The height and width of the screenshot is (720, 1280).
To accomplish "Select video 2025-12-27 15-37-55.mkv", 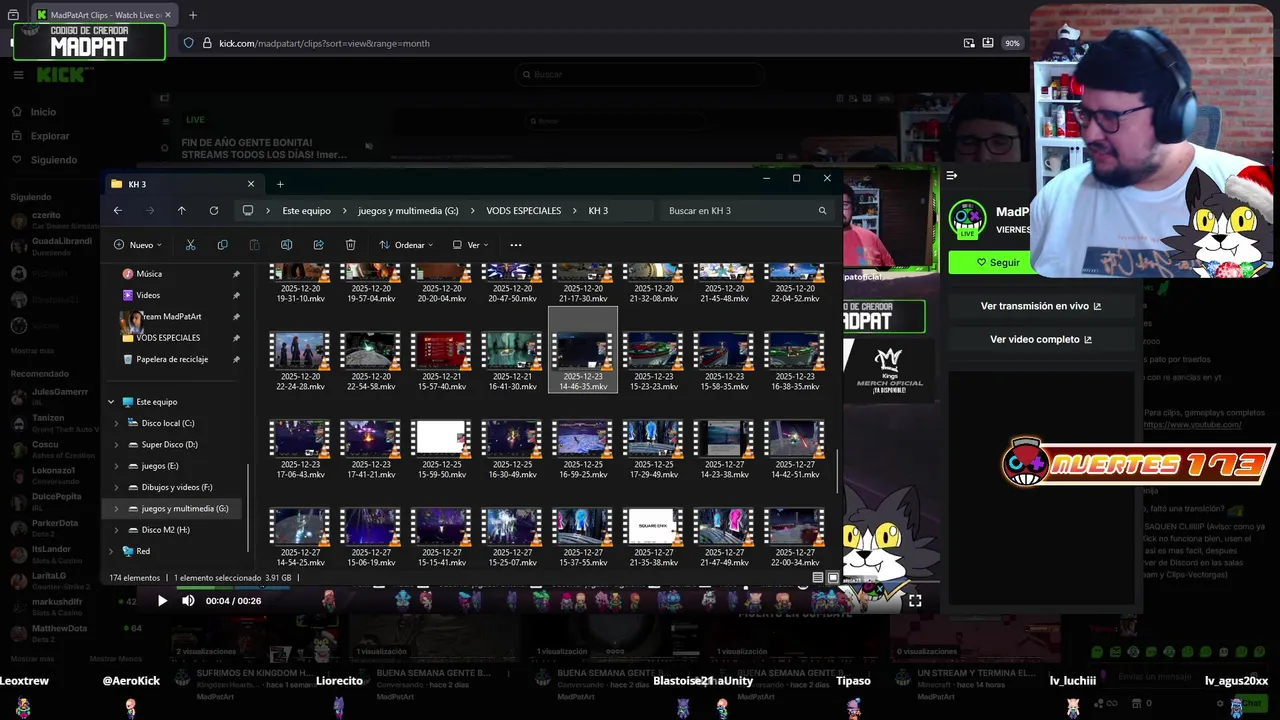I will click(583, 537).
